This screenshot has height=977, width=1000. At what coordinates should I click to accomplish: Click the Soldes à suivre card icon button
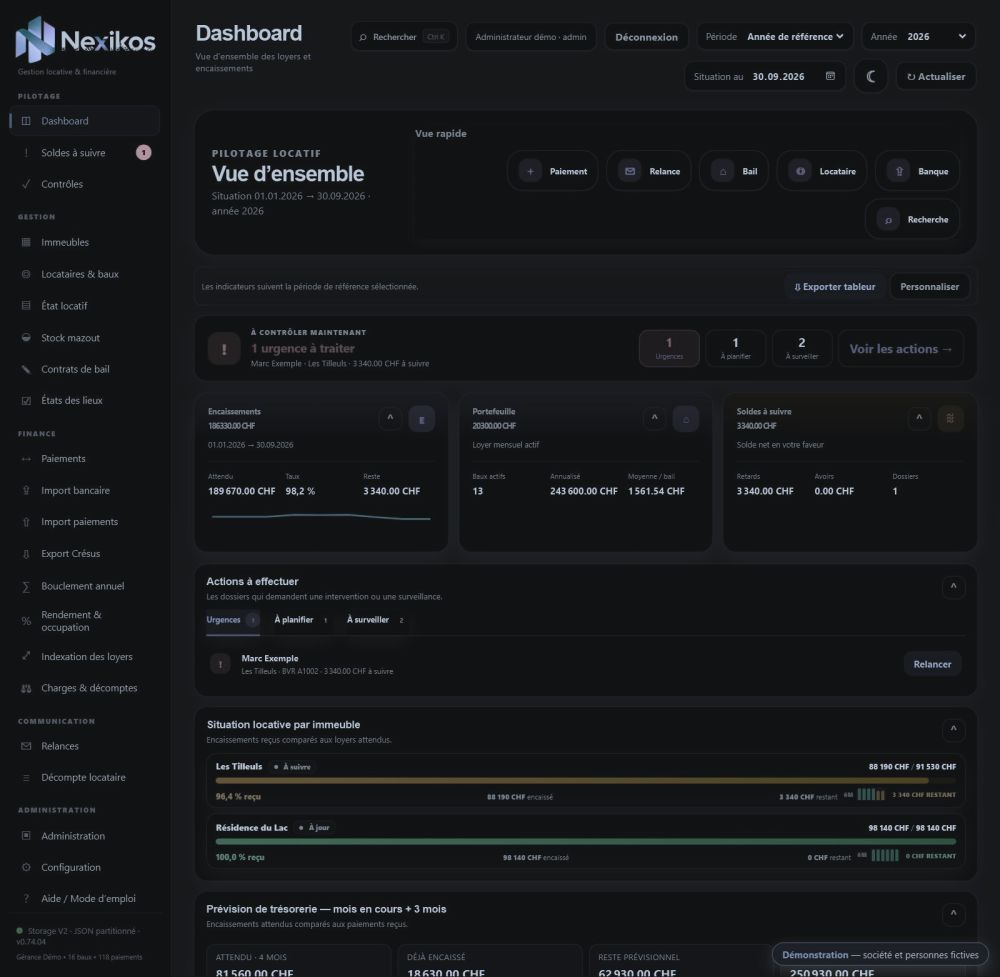coord(950,419)
